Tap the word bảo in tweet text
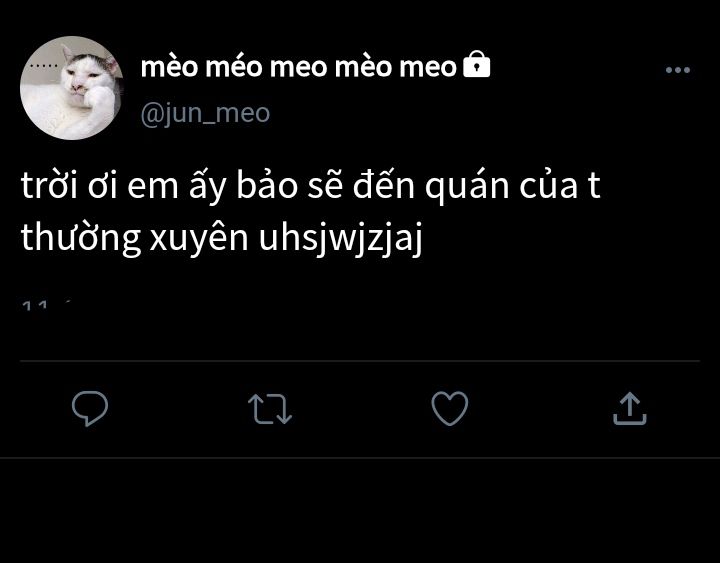The image size is (720, 563). tap(267, 185)
